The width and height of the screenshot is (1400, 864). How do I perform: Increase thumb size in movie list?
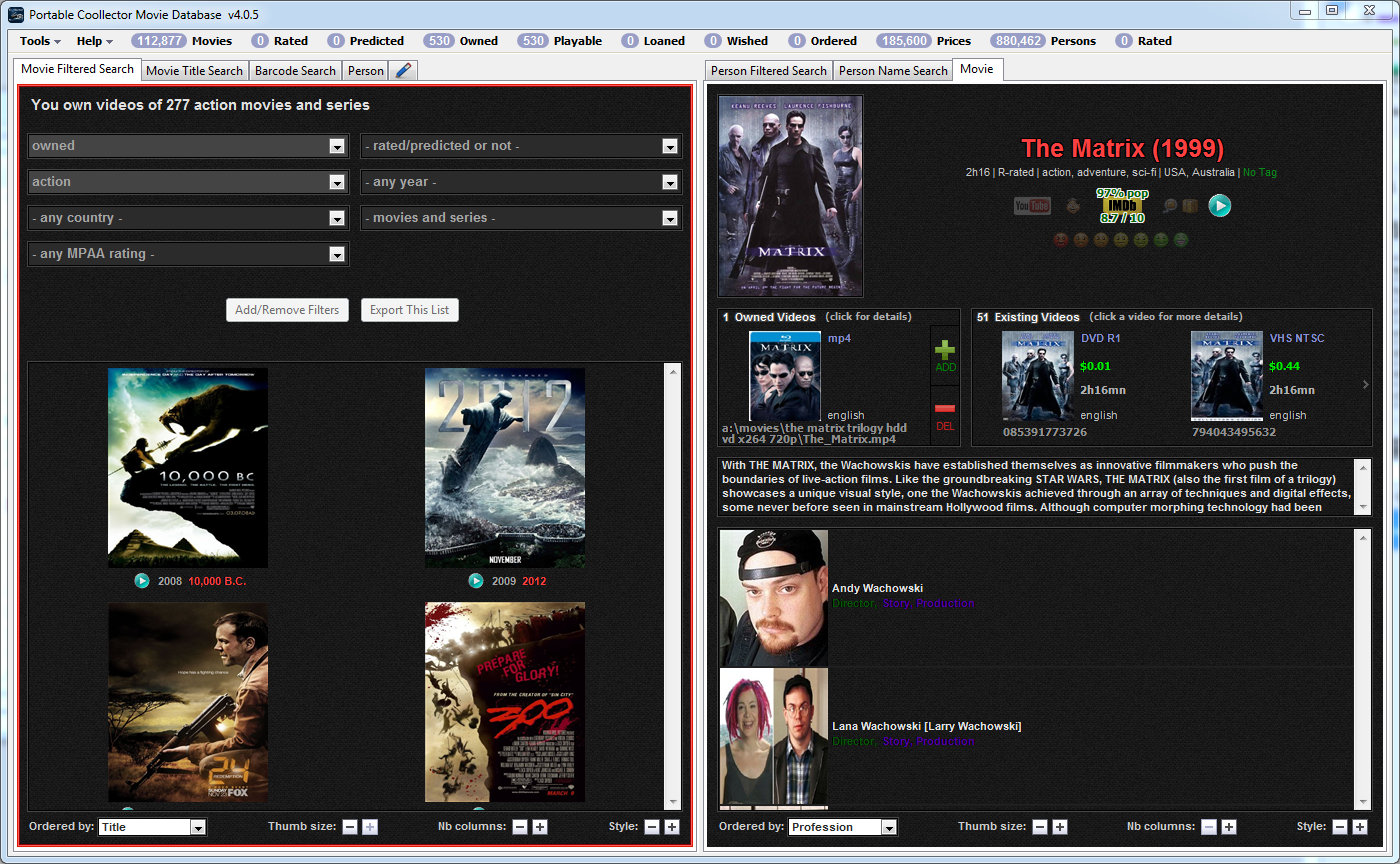pyautogui.click(x=370, y=827)
